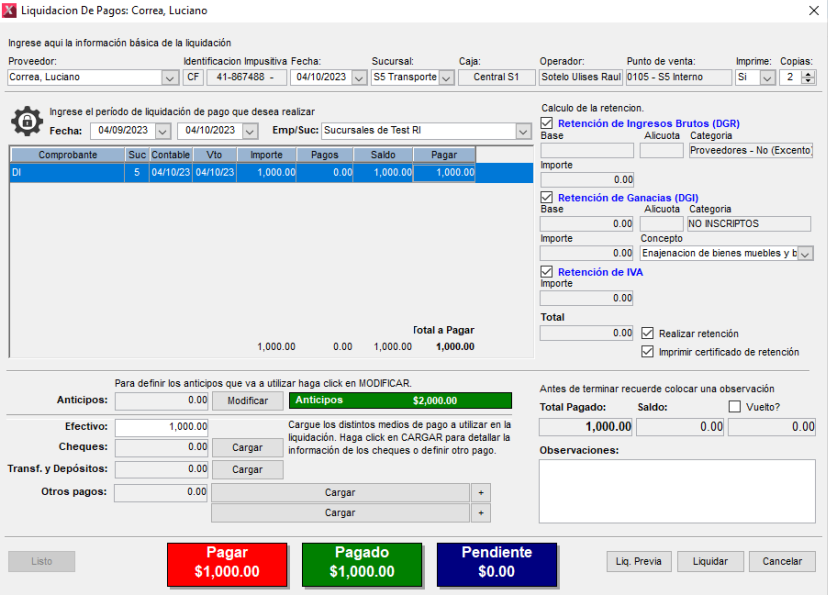The image size is (828, 595).
Task: Open the Proveedor dropdown
Action: coord(169,77)
